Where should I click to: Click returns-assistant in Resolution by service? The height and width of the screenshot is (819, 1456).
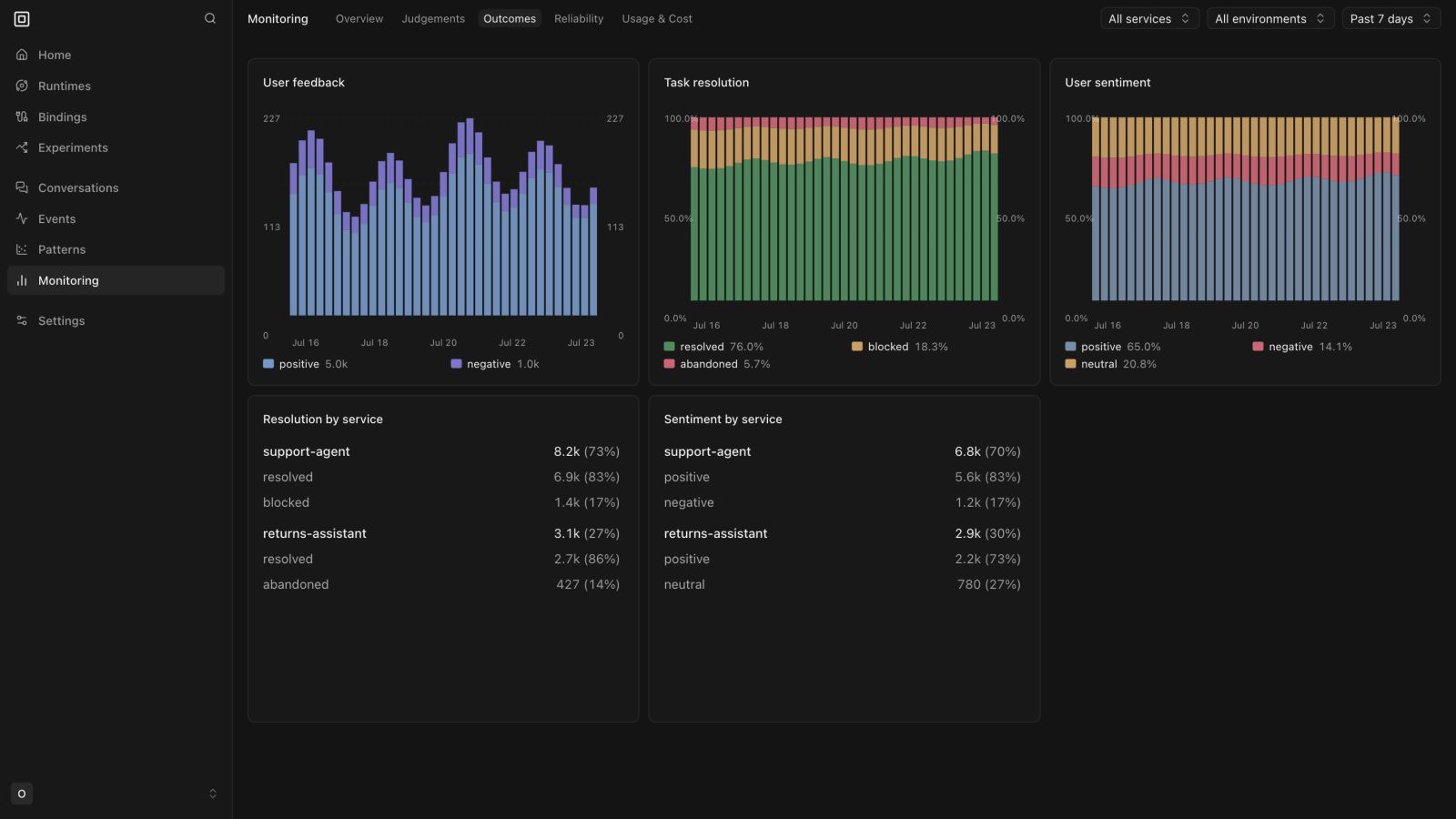[315, 533]
